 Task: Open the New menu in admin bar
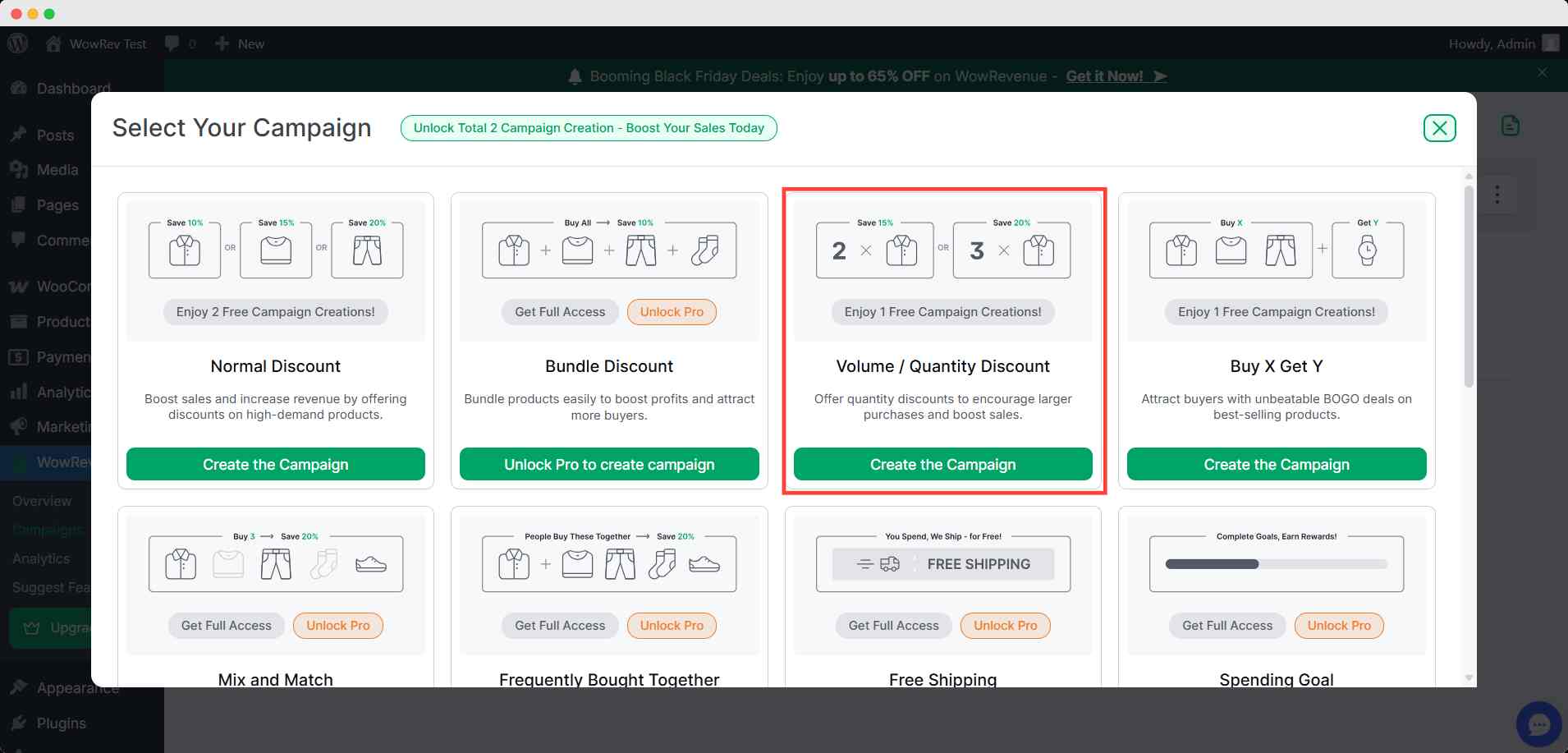tap(241, 44)
